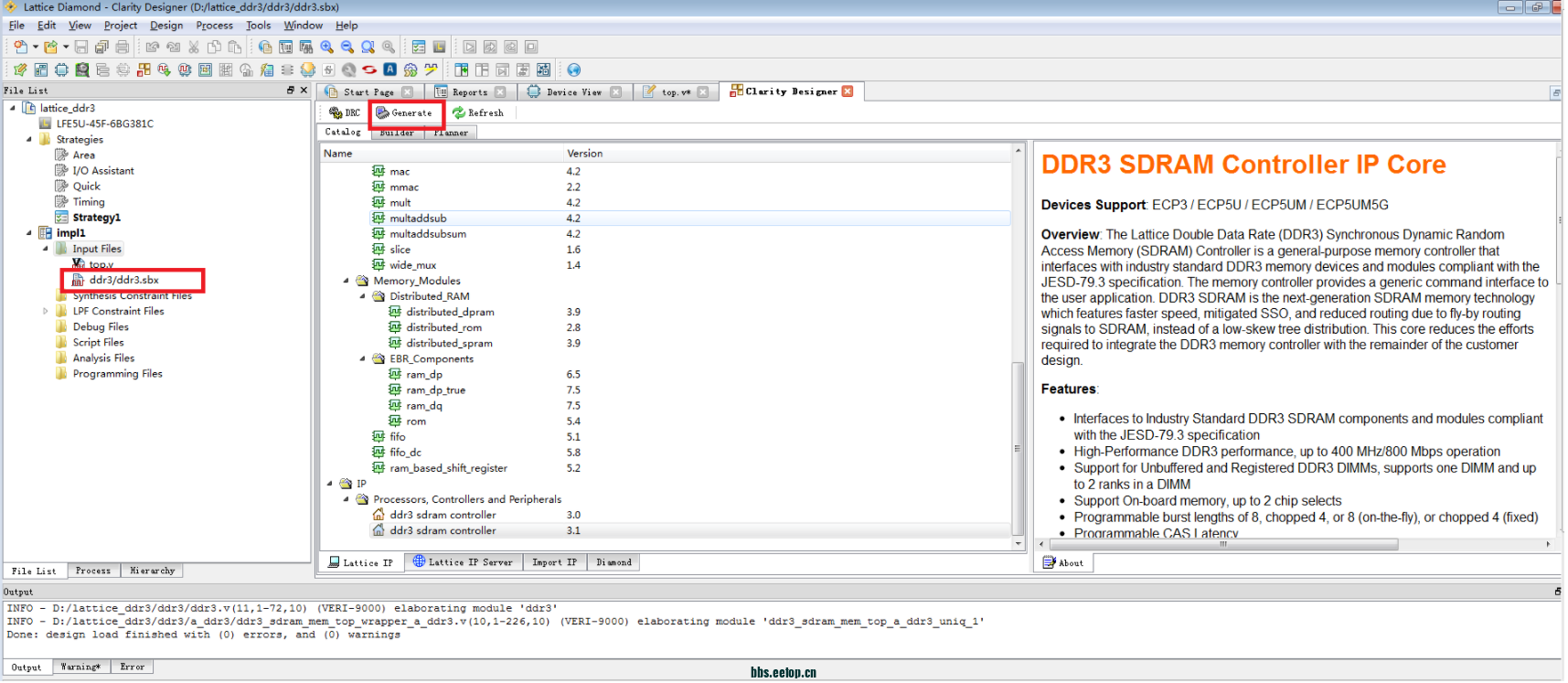Open the Process menu

(214, 26)
